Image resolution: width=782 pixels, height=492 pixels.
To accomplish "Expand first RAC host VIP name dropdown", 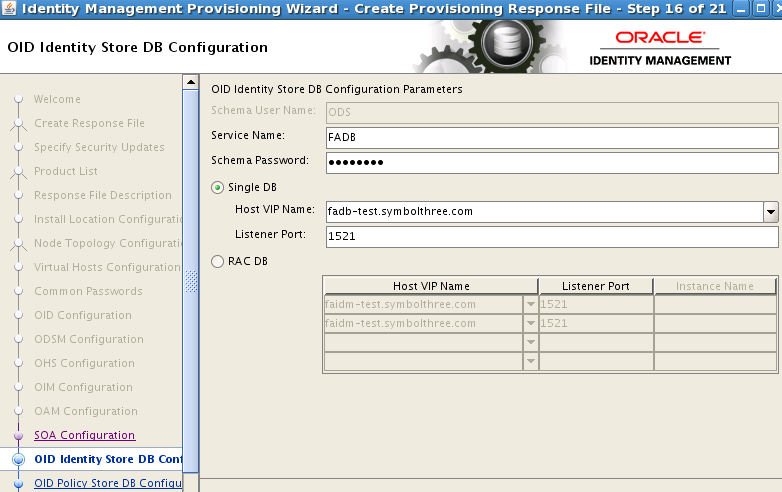I will (530, 305).
